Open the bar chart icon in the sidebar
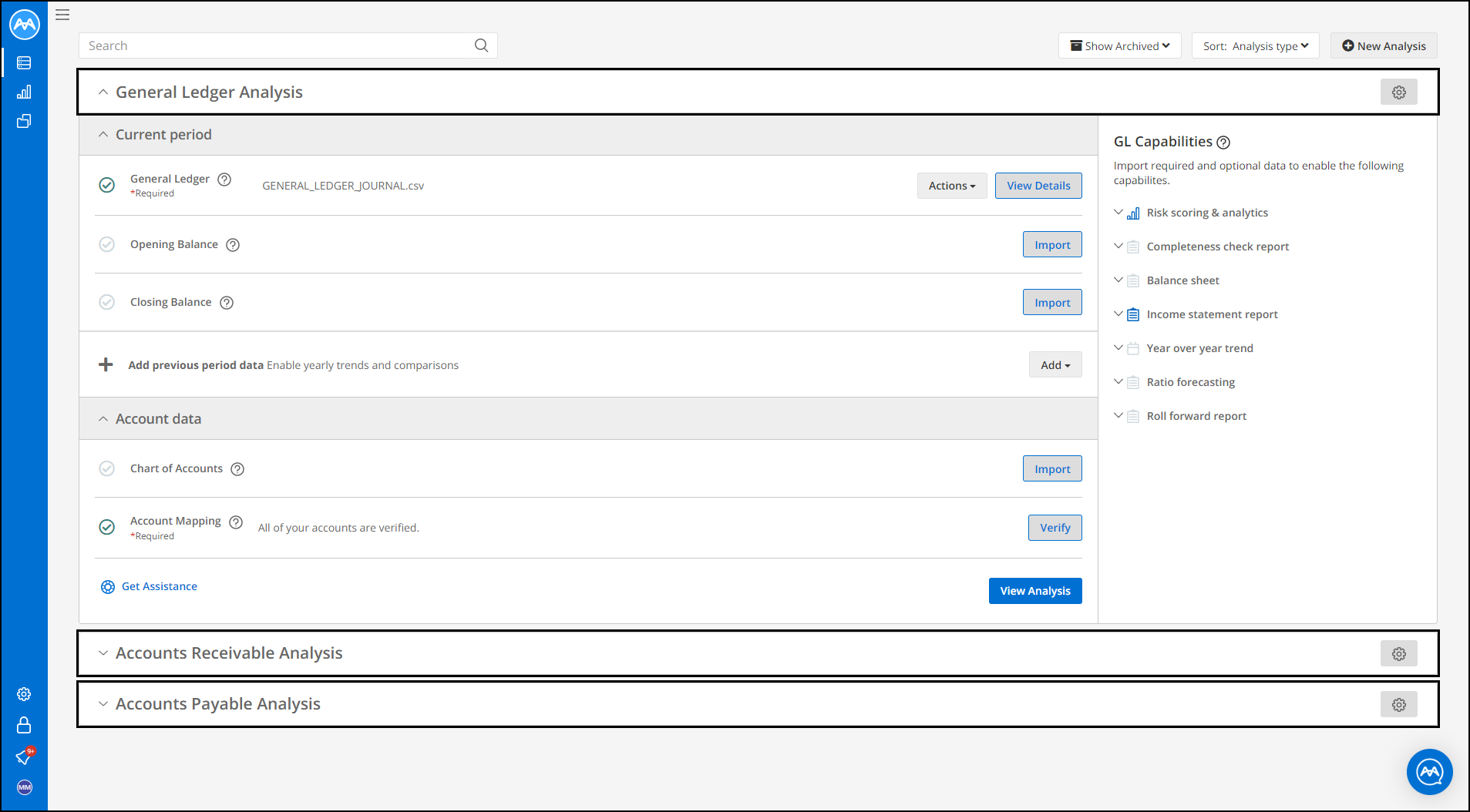1470x812 pixels. coord(24,92)
